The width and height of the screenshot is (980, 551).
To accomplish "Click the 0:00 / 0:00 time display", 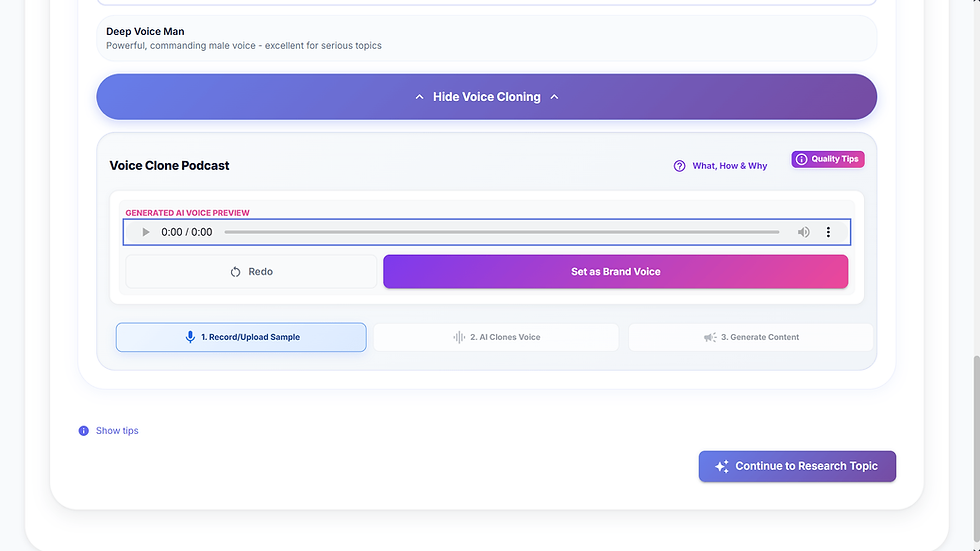I will click(187, 232).
